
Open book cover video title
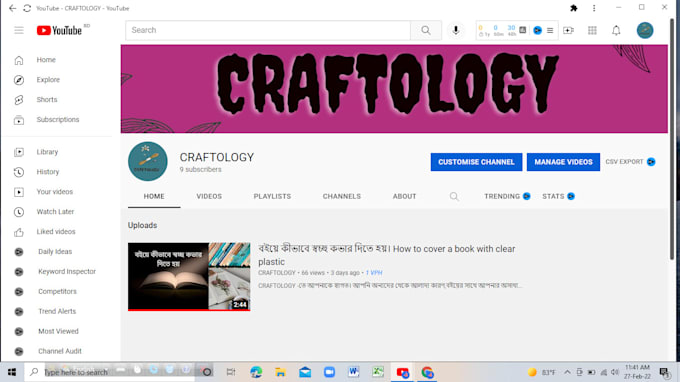[386, 255]
